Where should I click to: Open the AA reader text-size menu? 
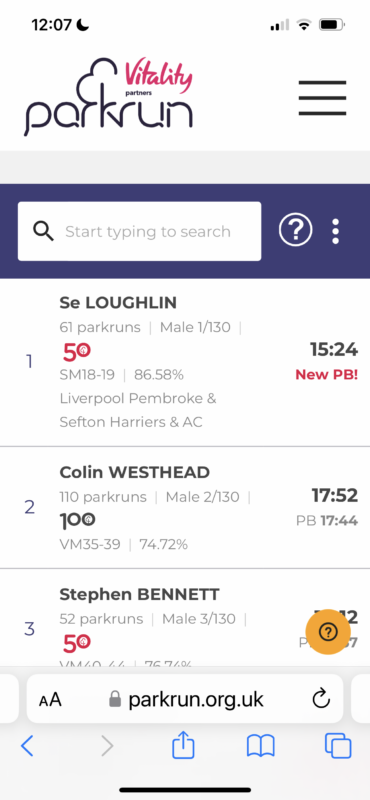coord(50,699)
